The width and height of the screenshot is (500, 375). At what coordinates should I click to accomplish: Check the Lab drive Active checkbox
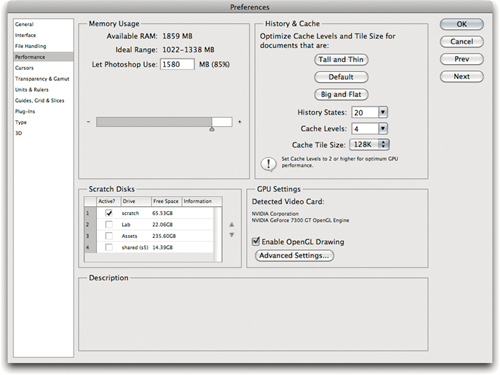109,224
